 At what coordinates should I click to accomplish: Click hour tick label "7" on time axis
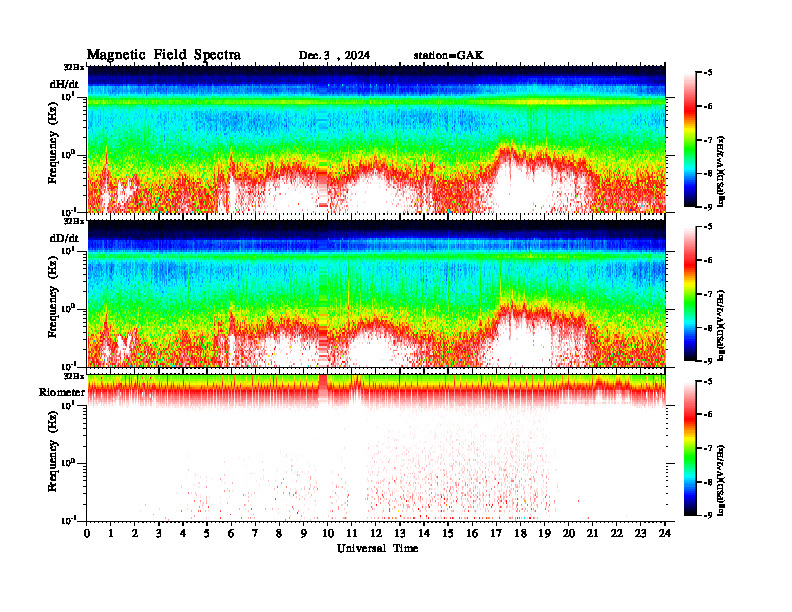[x=255, y=534]
